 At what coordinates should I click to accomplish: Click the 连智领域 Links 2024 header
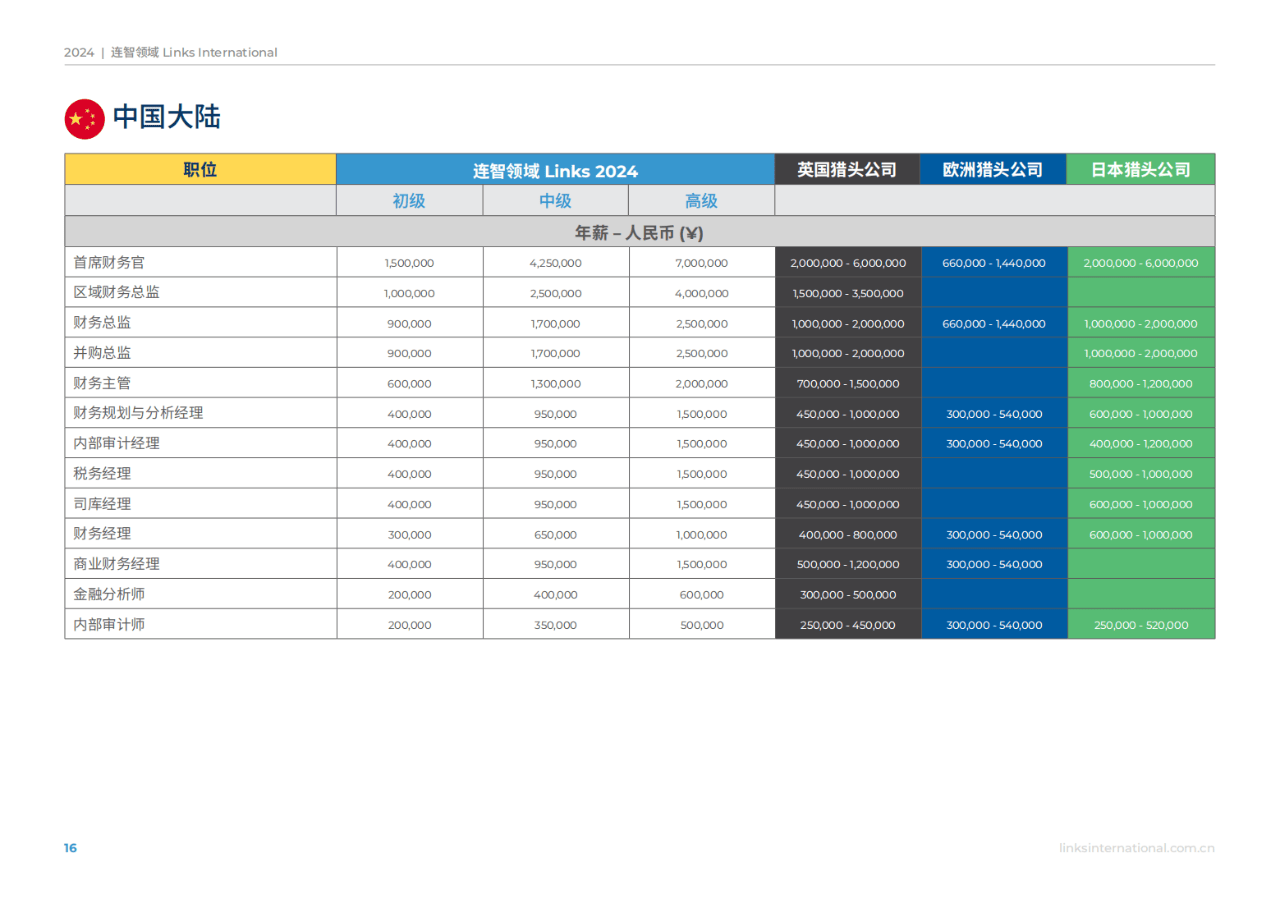click(x=555, y=170)
